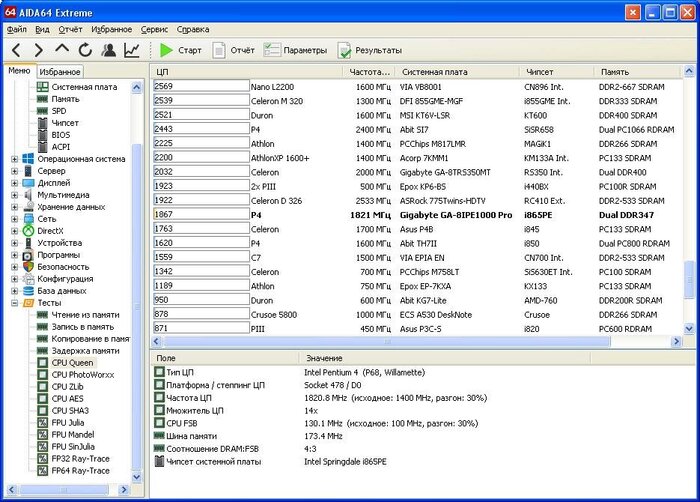This screenshot has height=502, width=700.
Task: Expand the Мультимедиа tree node
Action: pyautogui.click(x=14, y=195)
